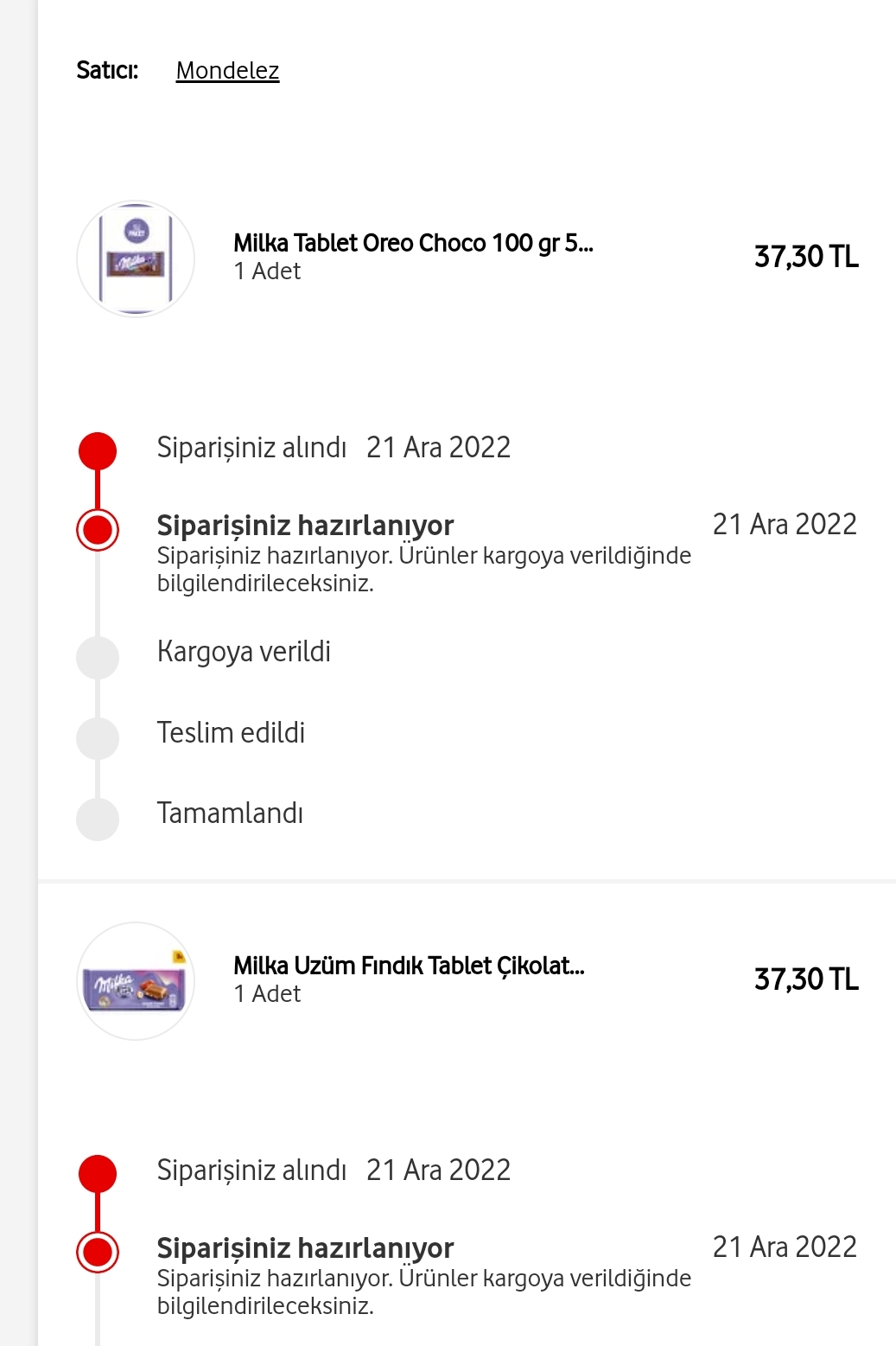Select the Tamamlandı status label
Screen dimensions: 896x1346
(230, 813)
